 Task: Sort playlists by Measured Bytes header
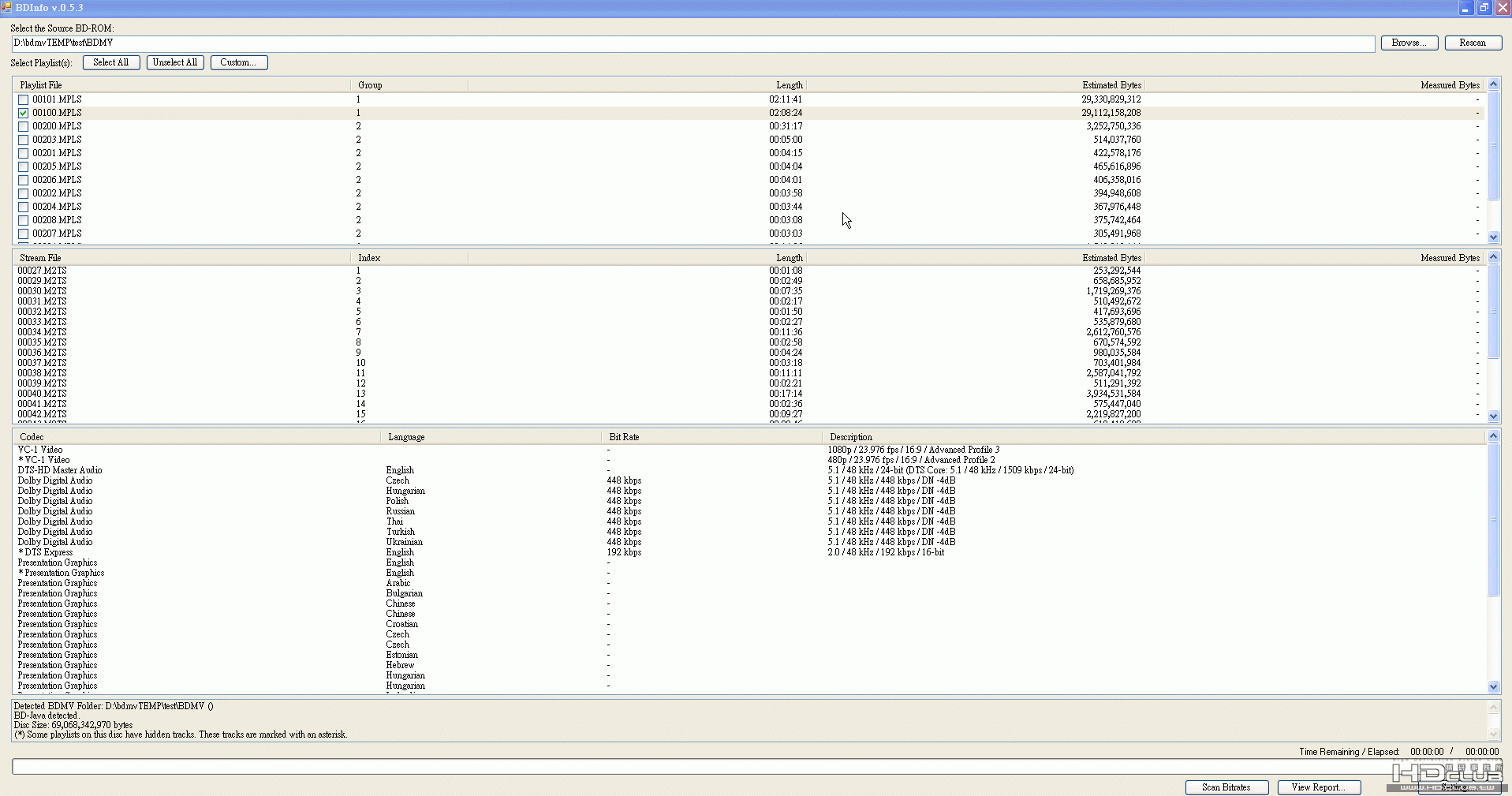pos(1314,85)
